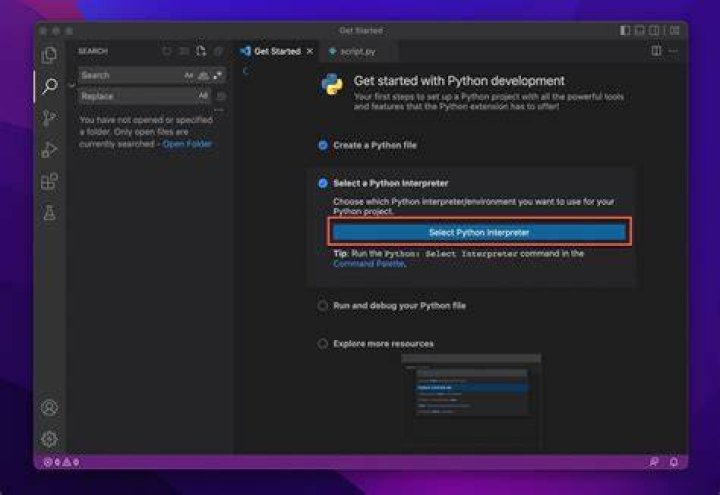Open the Command Palette link
This screenshot has height=495, width=720.
tap(369, 264)
